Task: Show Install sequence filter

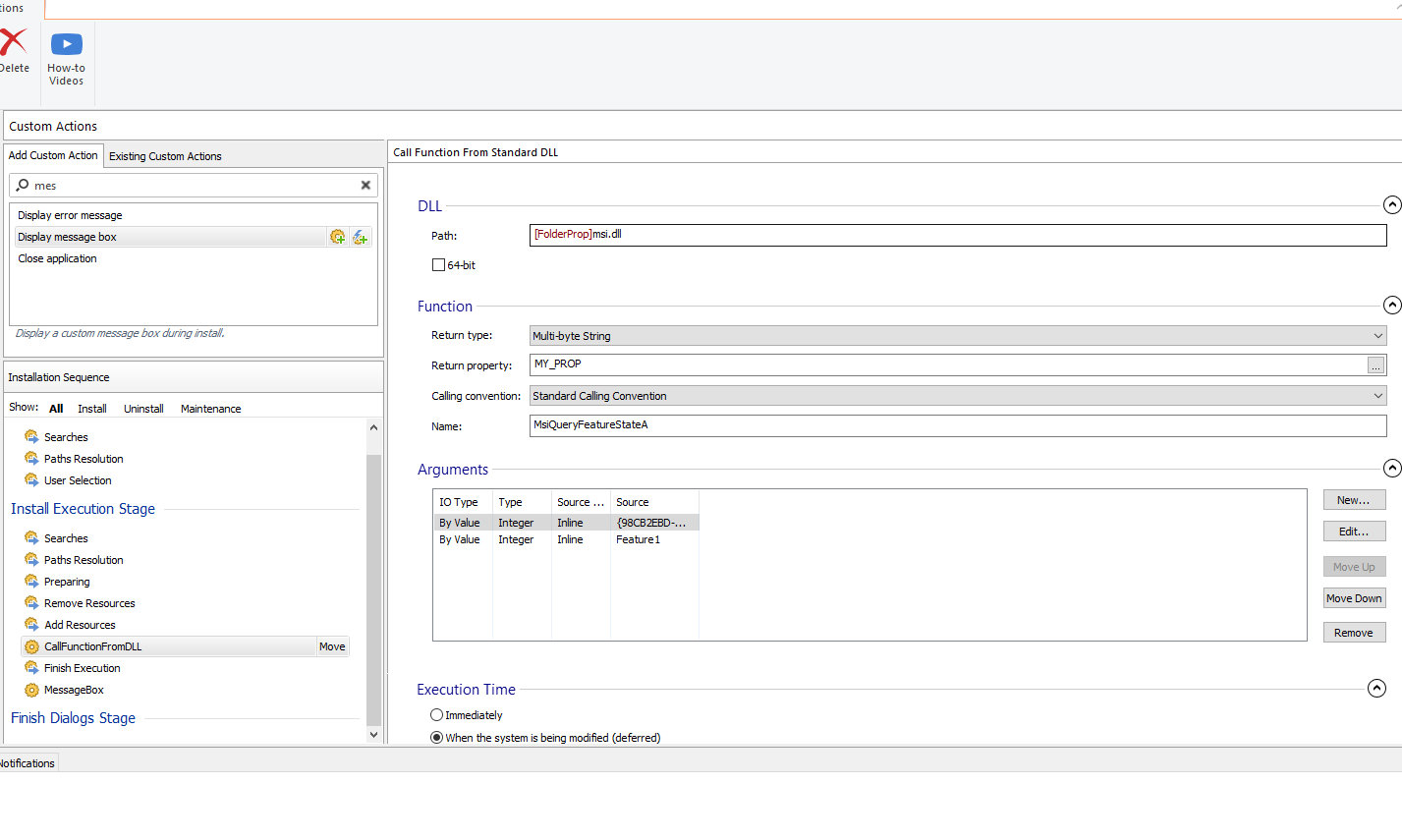Action: click(x=92, y=409)
